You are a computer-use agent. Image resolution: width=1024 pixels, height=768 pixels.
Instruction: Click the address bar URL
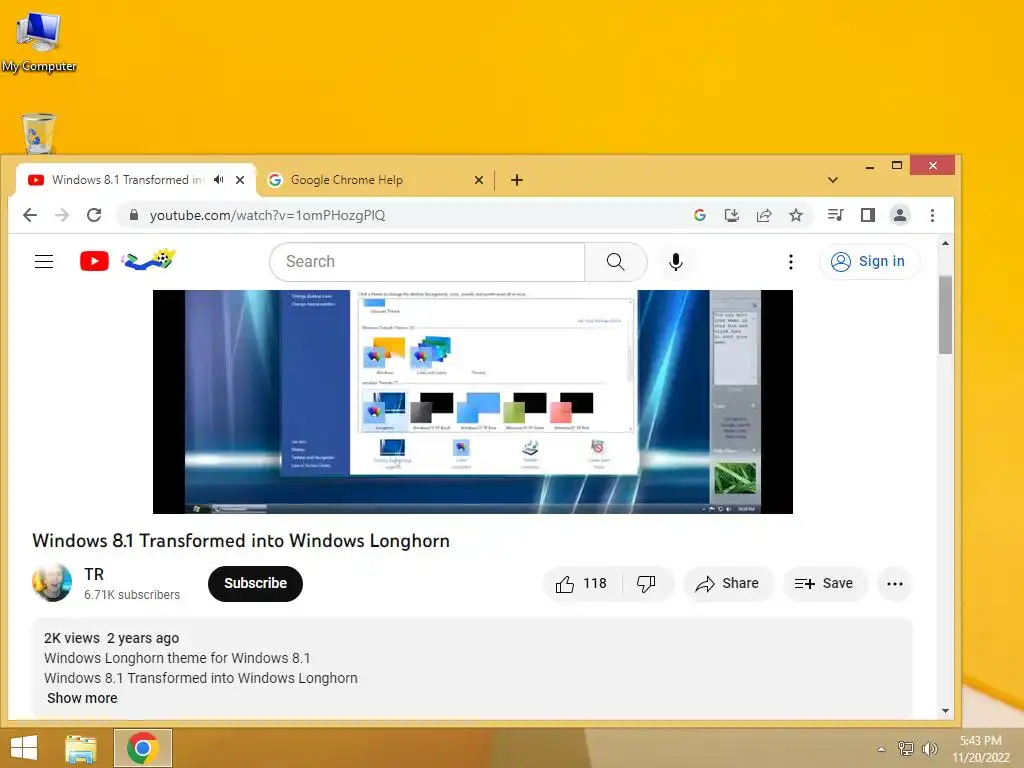[267, 216]
